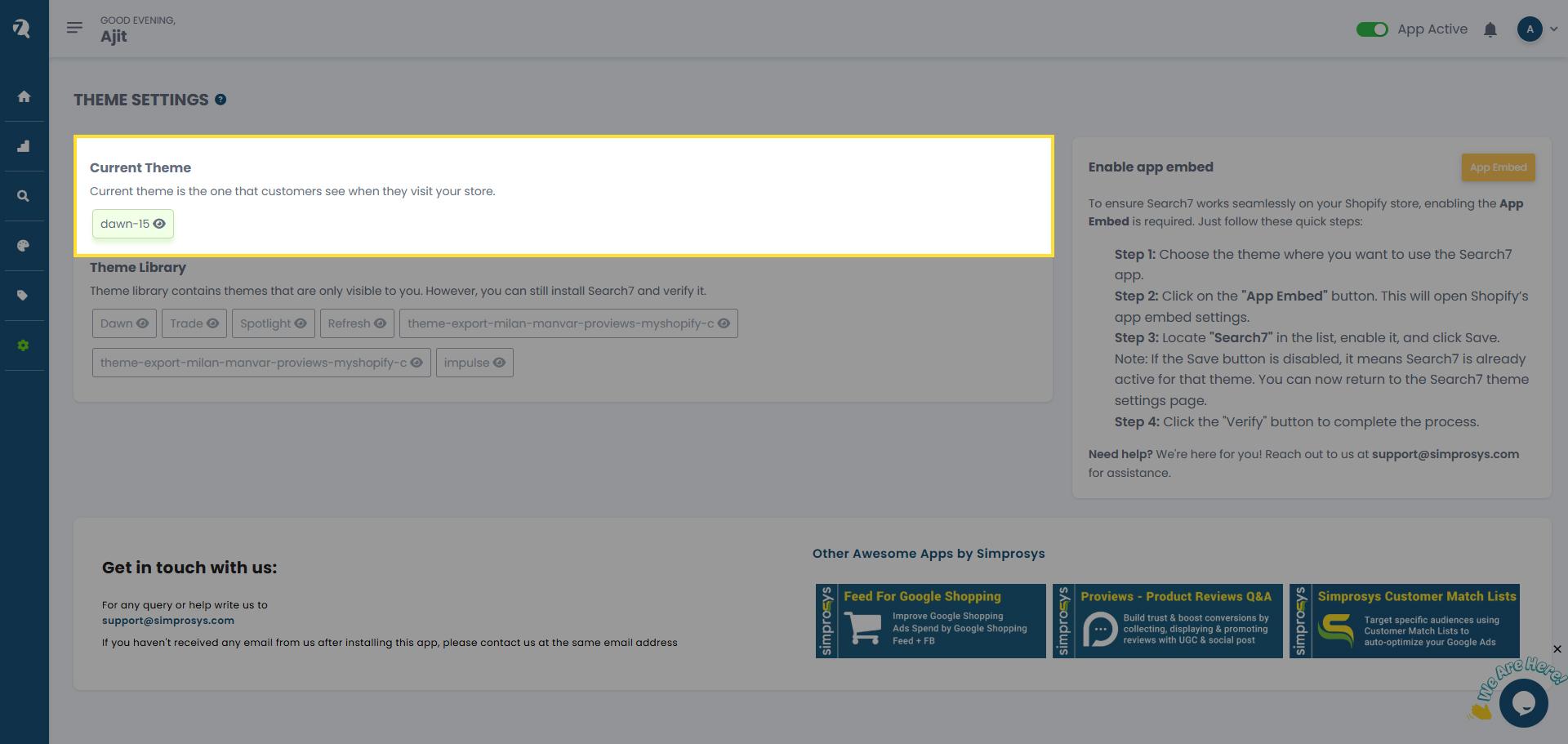Expand the account avatar dropdown

tap(1537, 29)
